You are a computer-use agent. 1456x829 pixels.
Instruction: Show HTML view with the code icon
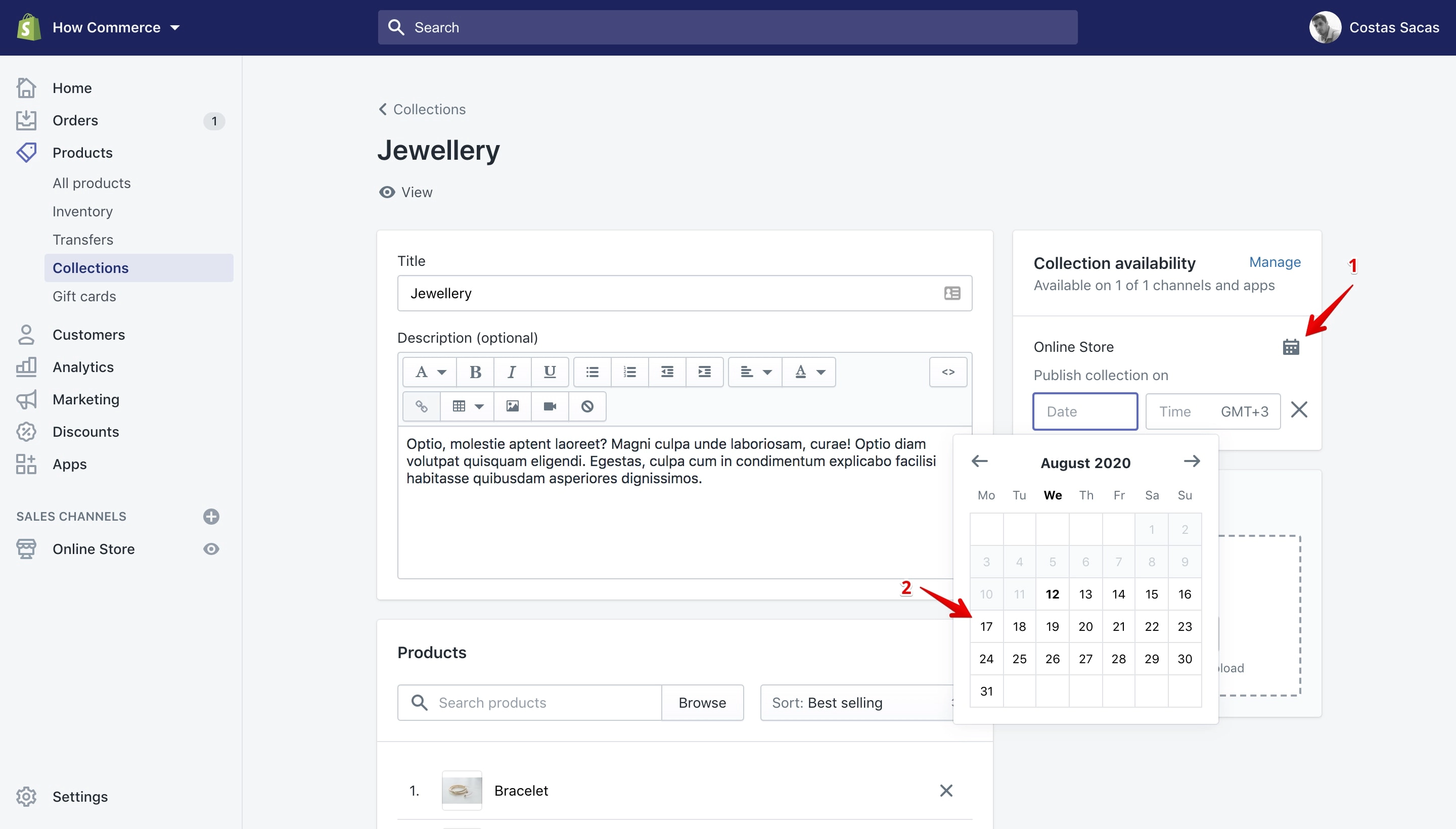(948, 372)
